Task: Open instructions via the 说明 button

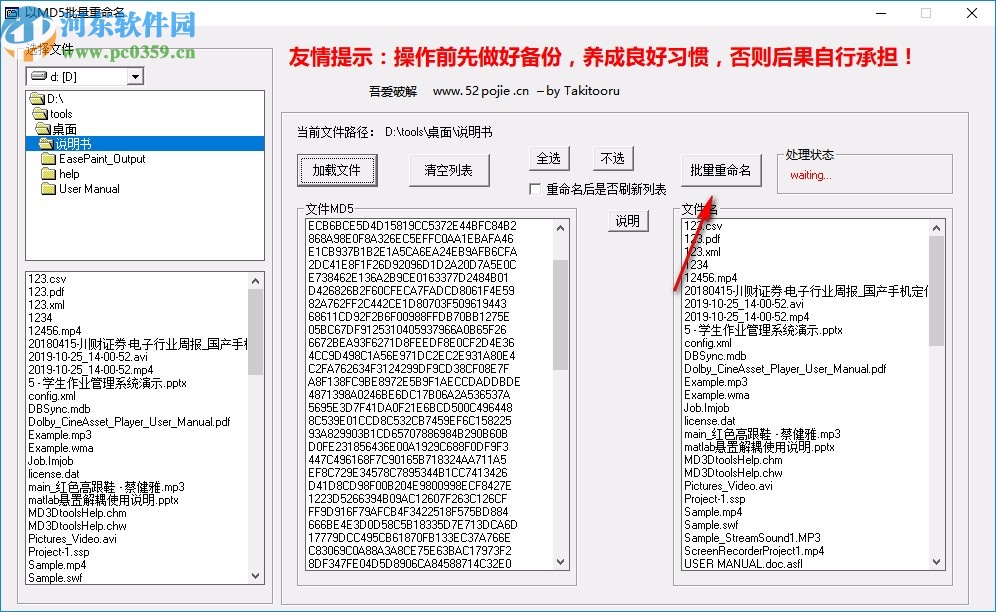Action: (x=628, y=221)
